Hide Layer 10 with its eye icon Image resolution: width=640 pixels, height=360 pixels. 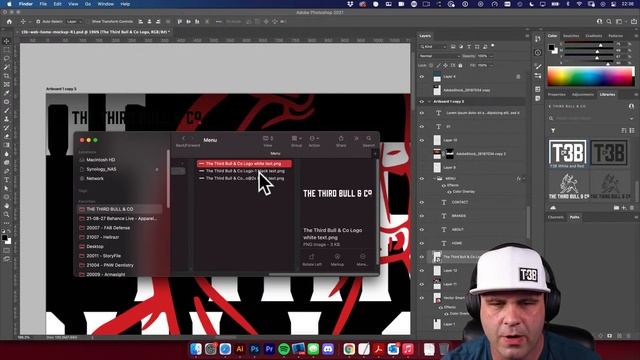click(422, 140)
